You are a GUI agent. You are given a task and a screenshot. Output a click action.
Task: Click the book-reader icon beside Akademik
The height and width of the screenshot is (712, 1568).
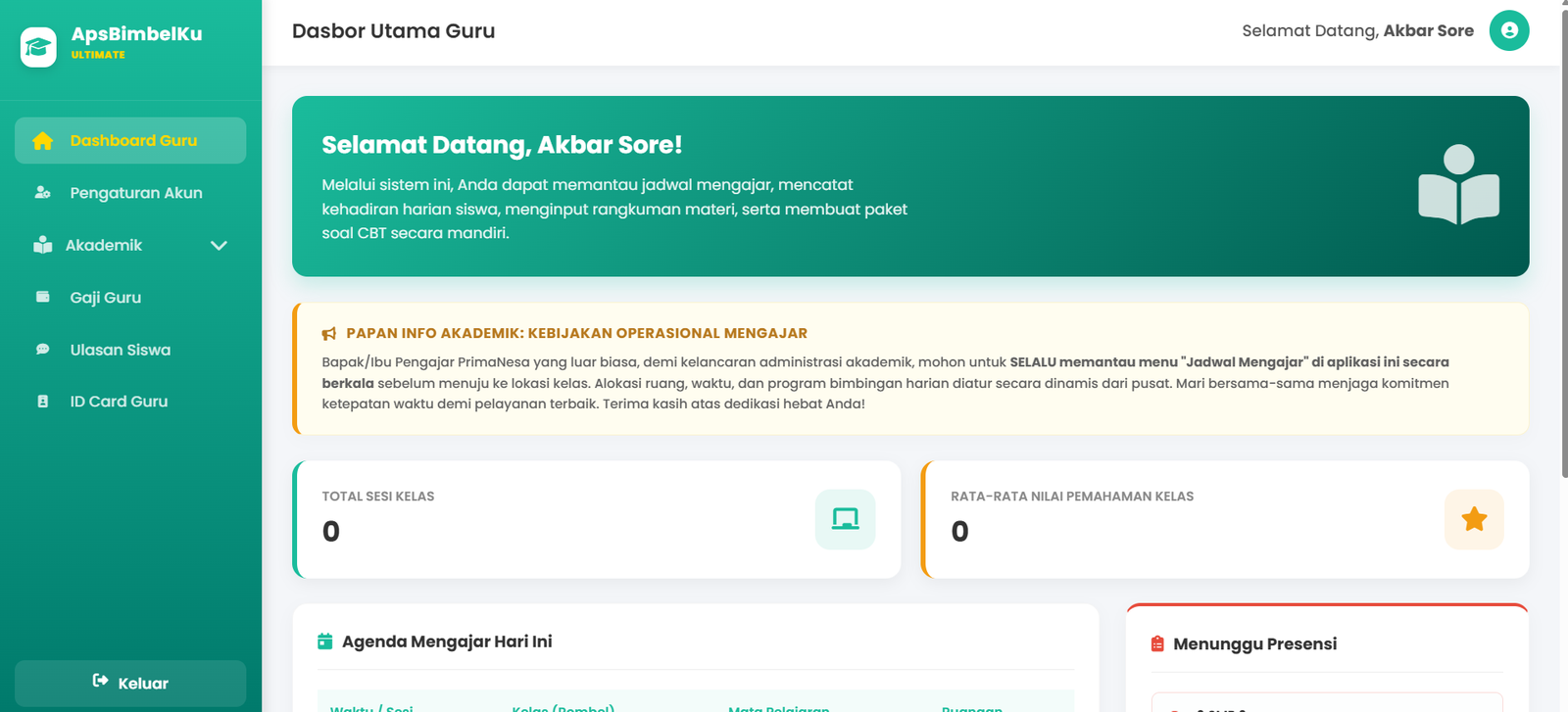[x=42, y=245]
